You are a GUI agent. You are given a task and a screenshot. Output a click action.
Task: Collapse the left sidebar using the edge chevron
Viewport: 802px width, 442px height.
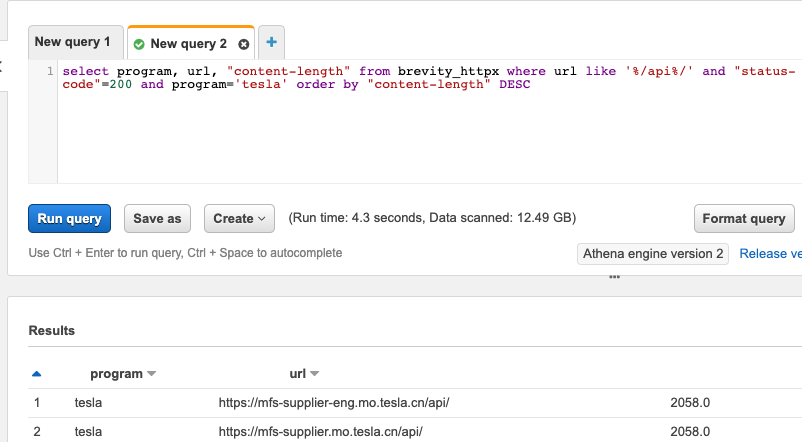coord(2,67)
